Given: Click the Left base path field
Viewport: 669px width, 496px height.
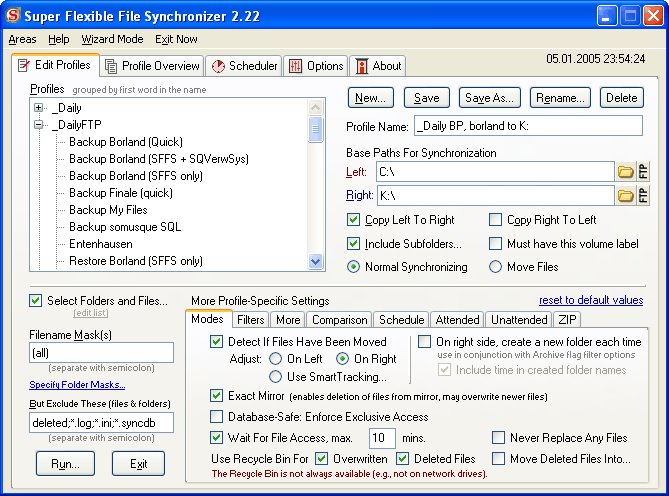Looking at the screenshot, I should pos(495,172).
